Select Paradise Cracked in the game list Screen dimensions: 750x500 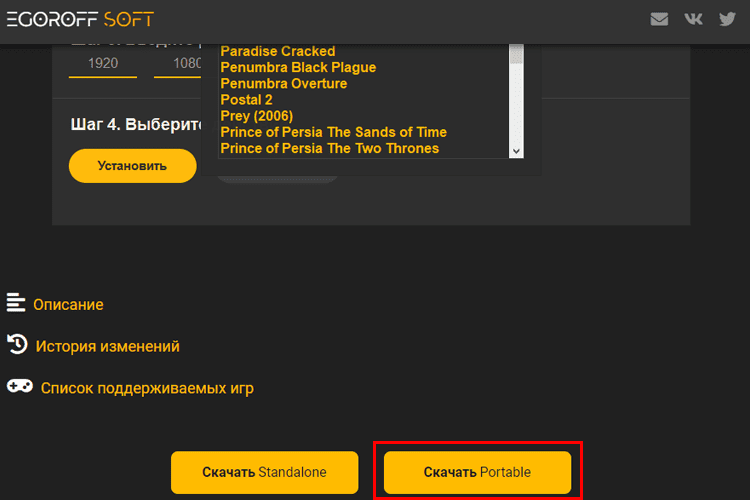coord(277,51)
